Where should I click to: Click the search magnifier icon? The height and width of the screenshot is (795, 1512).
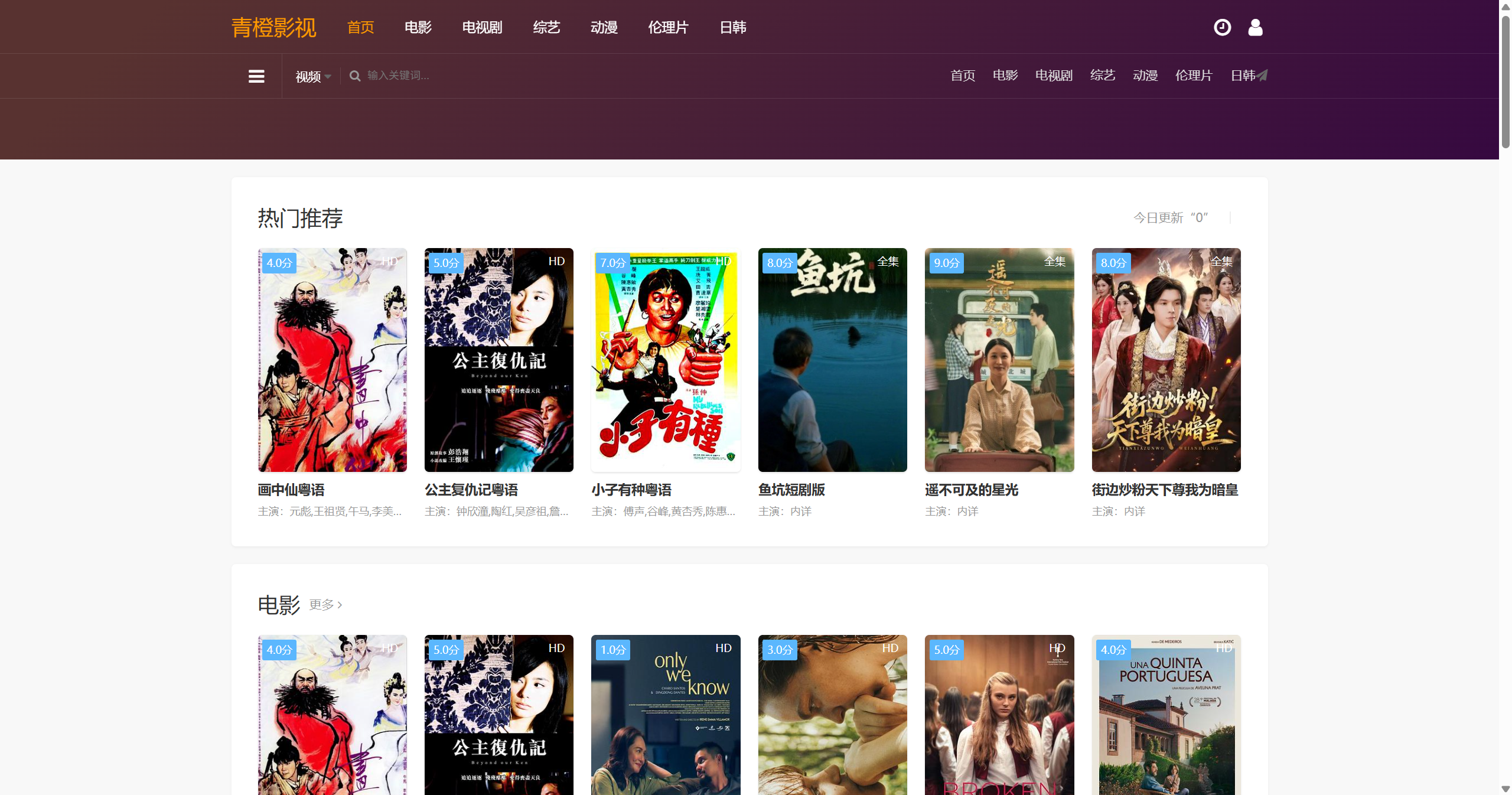pos(355,76)
